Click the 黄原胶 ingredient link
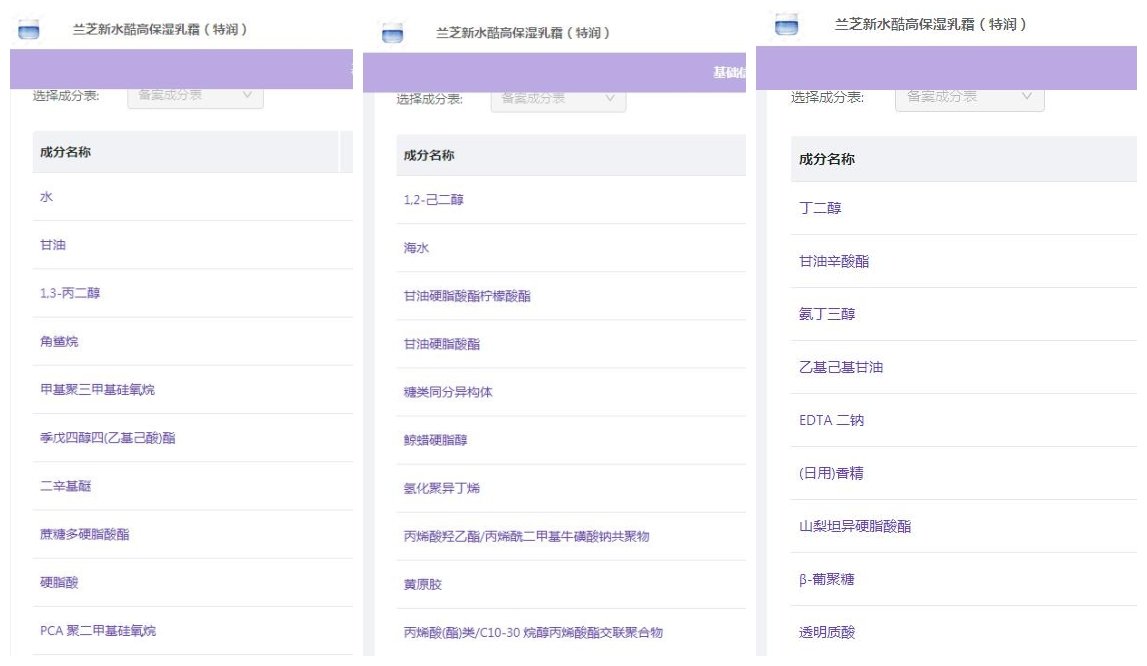Image resolution: width=1147 pixels, height=666 pixels. [422, 585]
